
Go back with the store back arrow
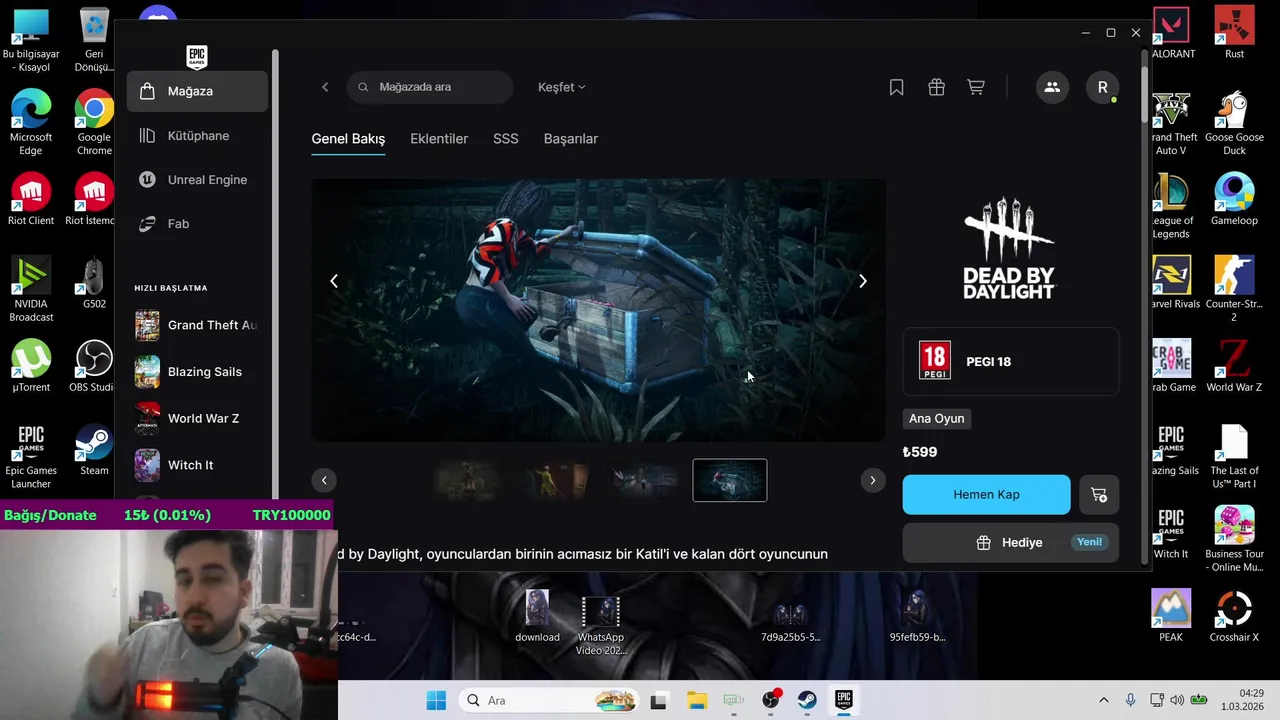pyautogui.click(x=325, y=87)
